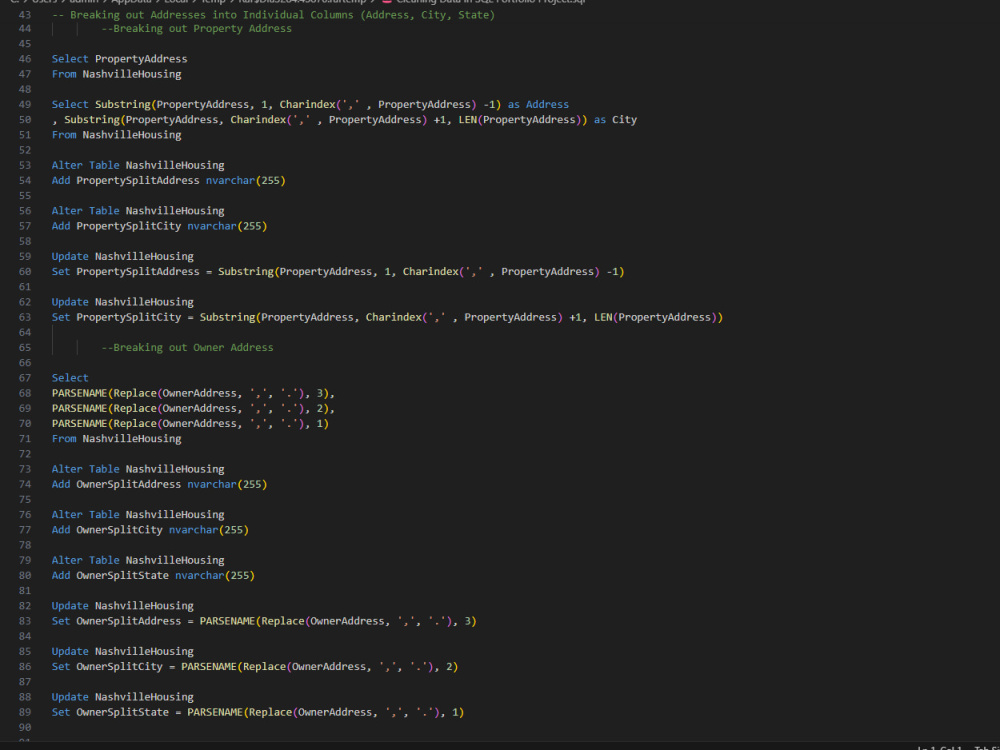Viewport: 1000px width, 750px height.
Task: Click 'OwnerSplitAddress' on line 83
Action: [129, 621]
